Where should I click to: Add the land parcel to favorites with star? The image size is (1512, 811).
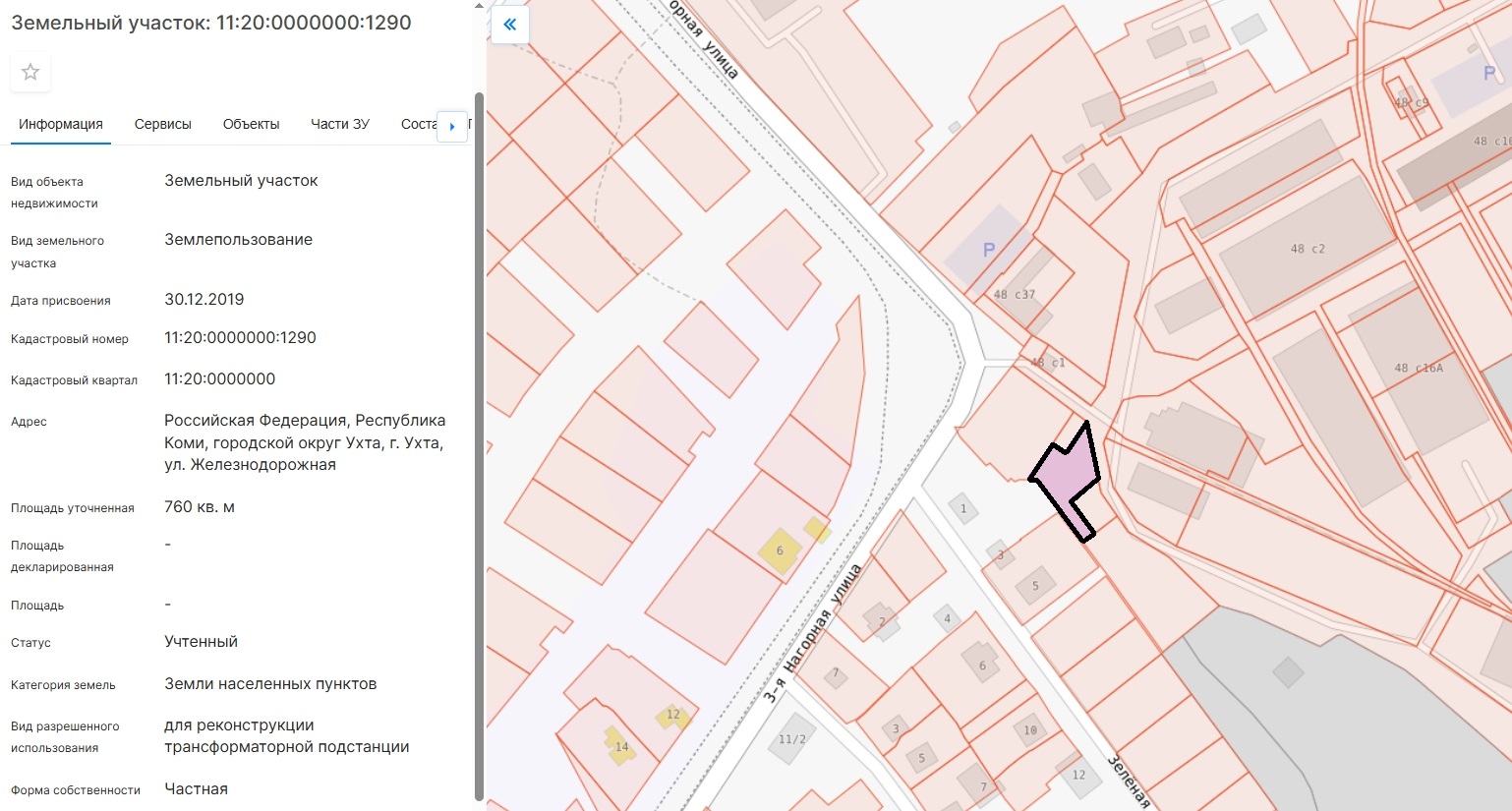(x=30, y=72)
